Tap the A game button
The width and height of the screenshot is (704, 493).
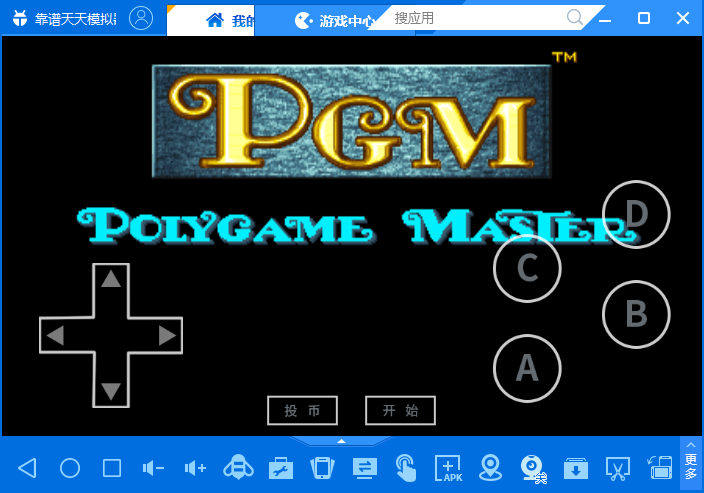(x=527, y=368)
